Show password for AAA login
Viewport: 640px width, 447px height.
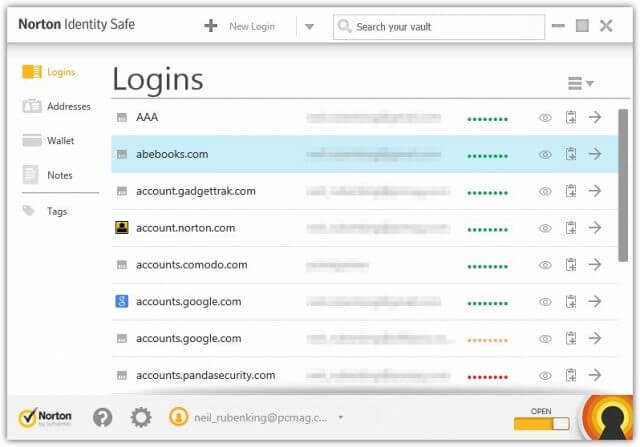point(545,118)
